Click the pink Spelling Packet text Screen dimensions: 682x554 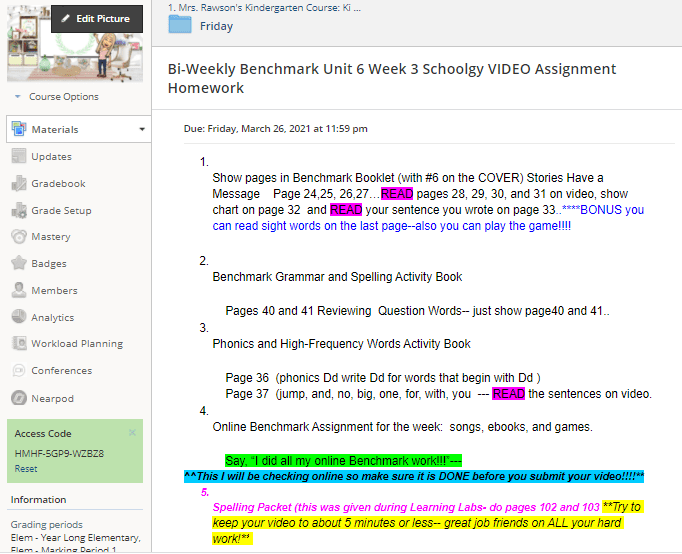click(x=406, y=507)
